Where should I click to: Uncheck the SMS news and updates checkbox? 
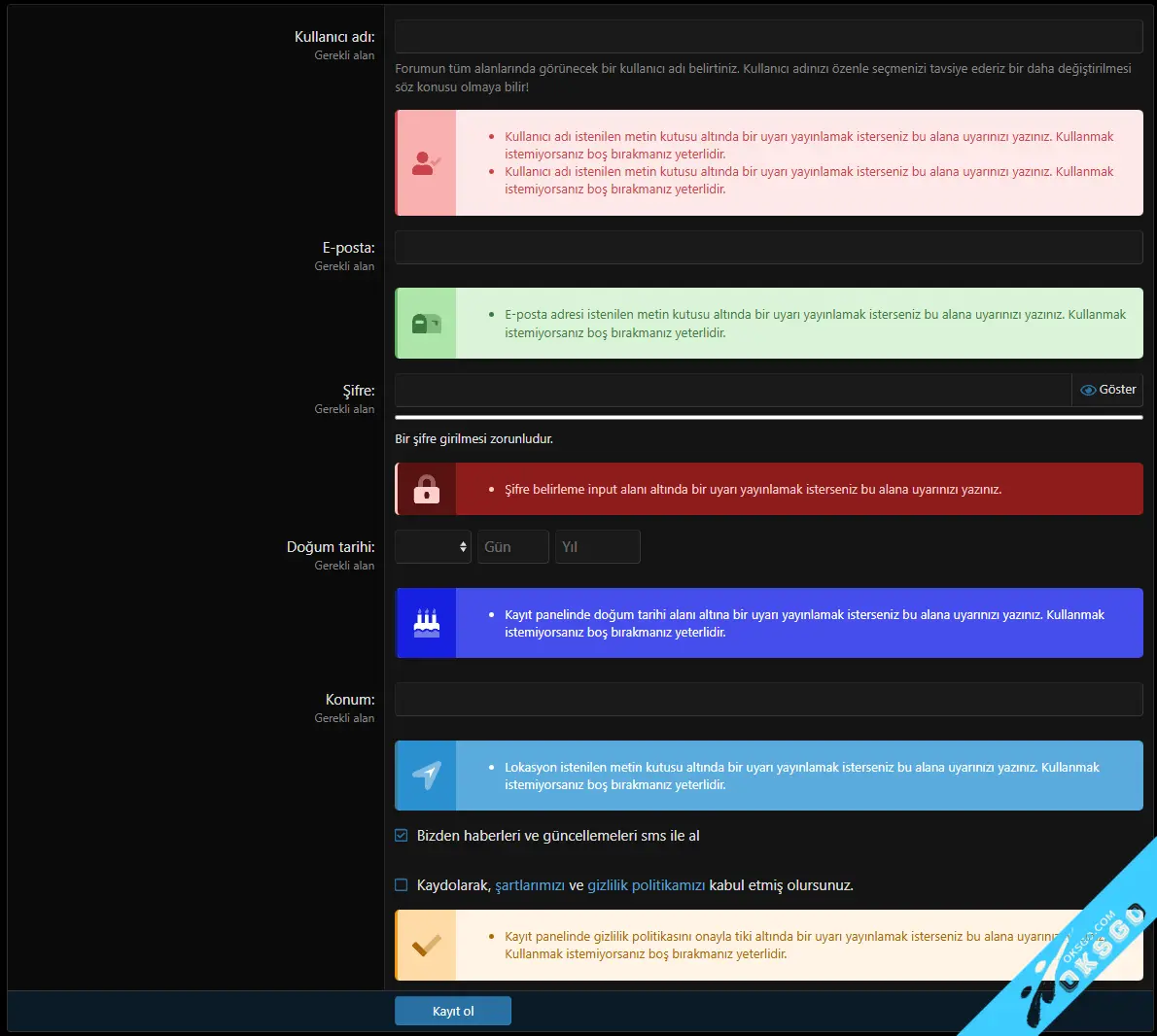tap(402, 836)
